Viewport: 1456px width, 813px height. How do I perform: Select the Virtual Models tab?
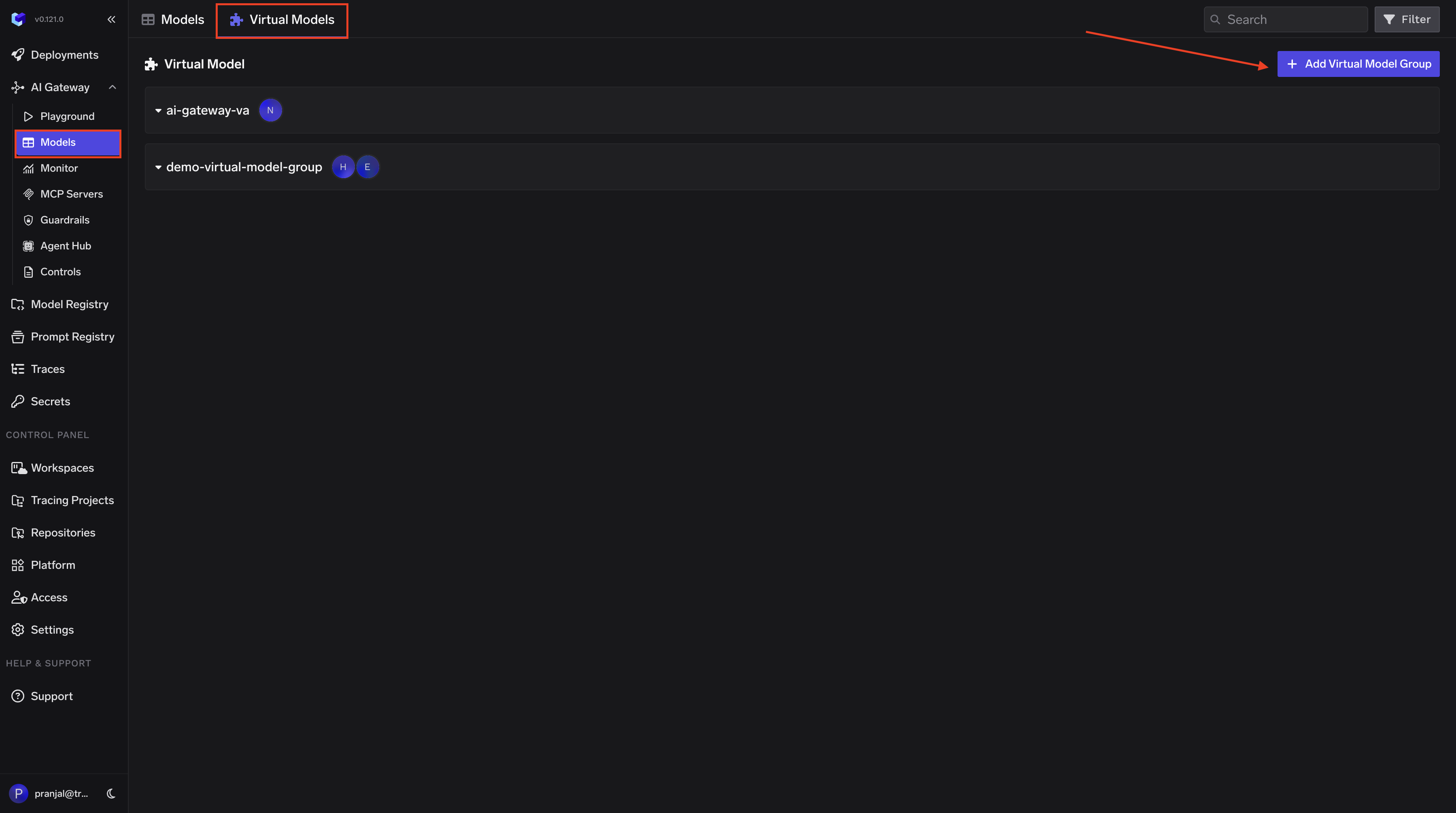(x=282, y=20)
